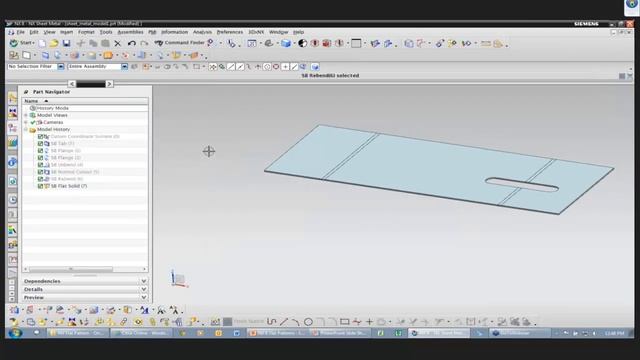The height and width of the screenshot is (360, 640).
Task: Click the Rectangle sketch tool icon
Action: pyautogui.click(x=345, y=322)
